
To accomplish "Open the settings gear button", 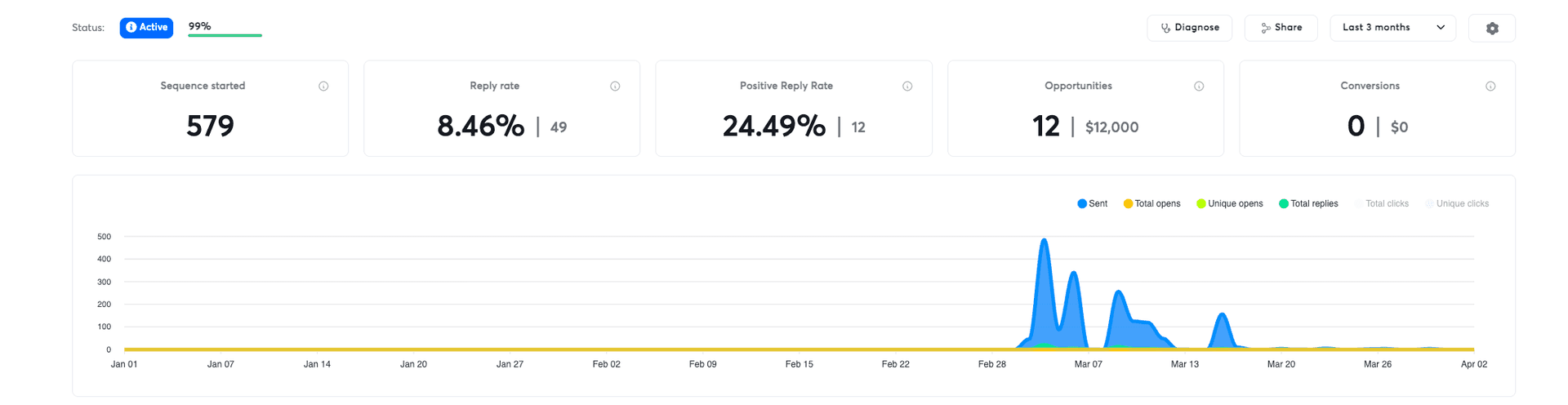I will click(x=1491, y=28).
